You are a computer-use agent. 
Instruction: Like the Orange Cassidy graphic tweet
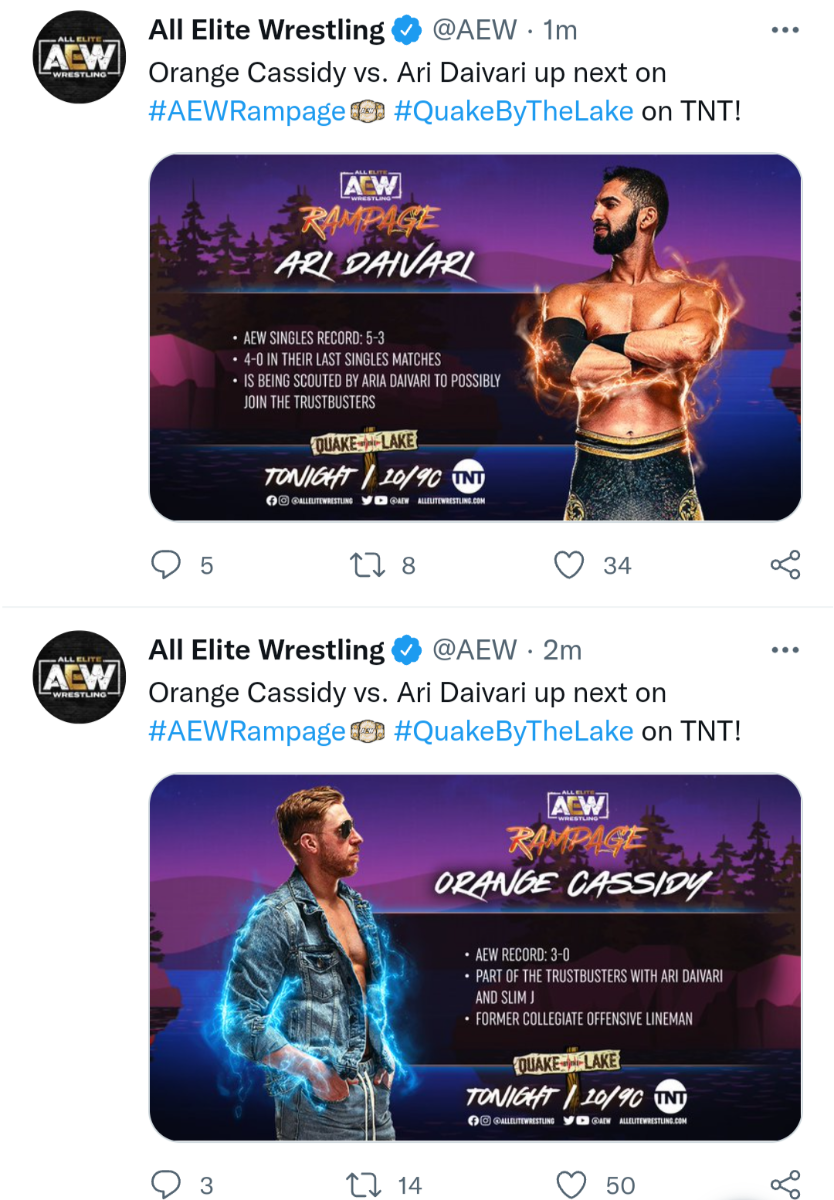click(571, 1185)
